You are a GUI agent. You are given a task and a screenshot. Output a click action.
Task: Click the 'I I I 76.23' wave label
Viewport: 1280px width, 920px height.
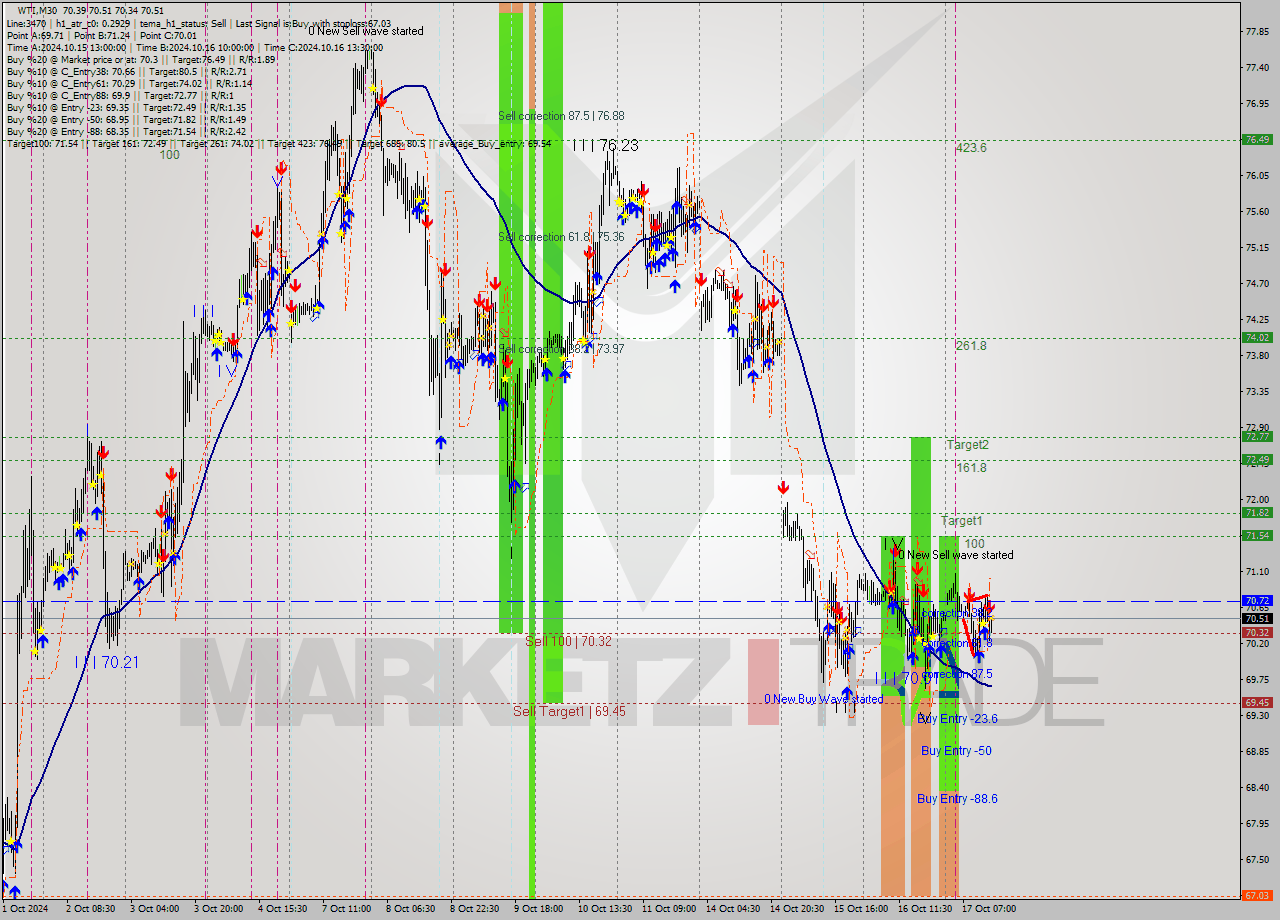coord(605,145)
